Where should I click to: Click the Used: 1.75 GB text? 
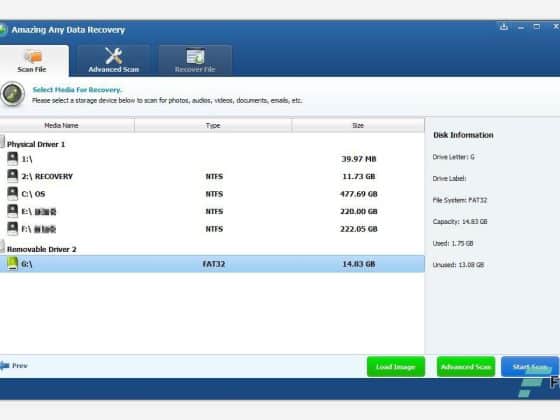[453, 243]
